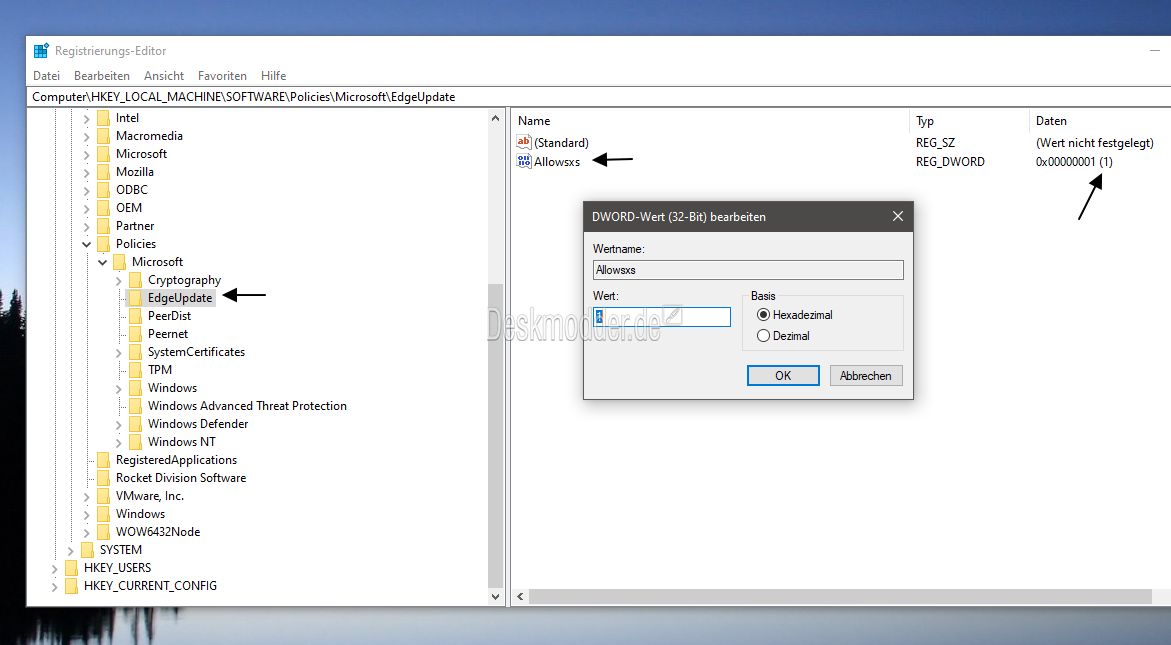This screenshot has width=1171, height=645.
Task: Click the (Wert nicht festgelegt) data cell
Action: [x=1095, y=142]
